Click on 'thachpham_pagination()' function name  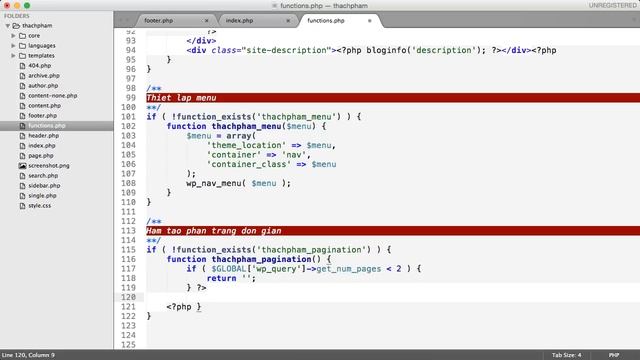[x=266, y=259]
